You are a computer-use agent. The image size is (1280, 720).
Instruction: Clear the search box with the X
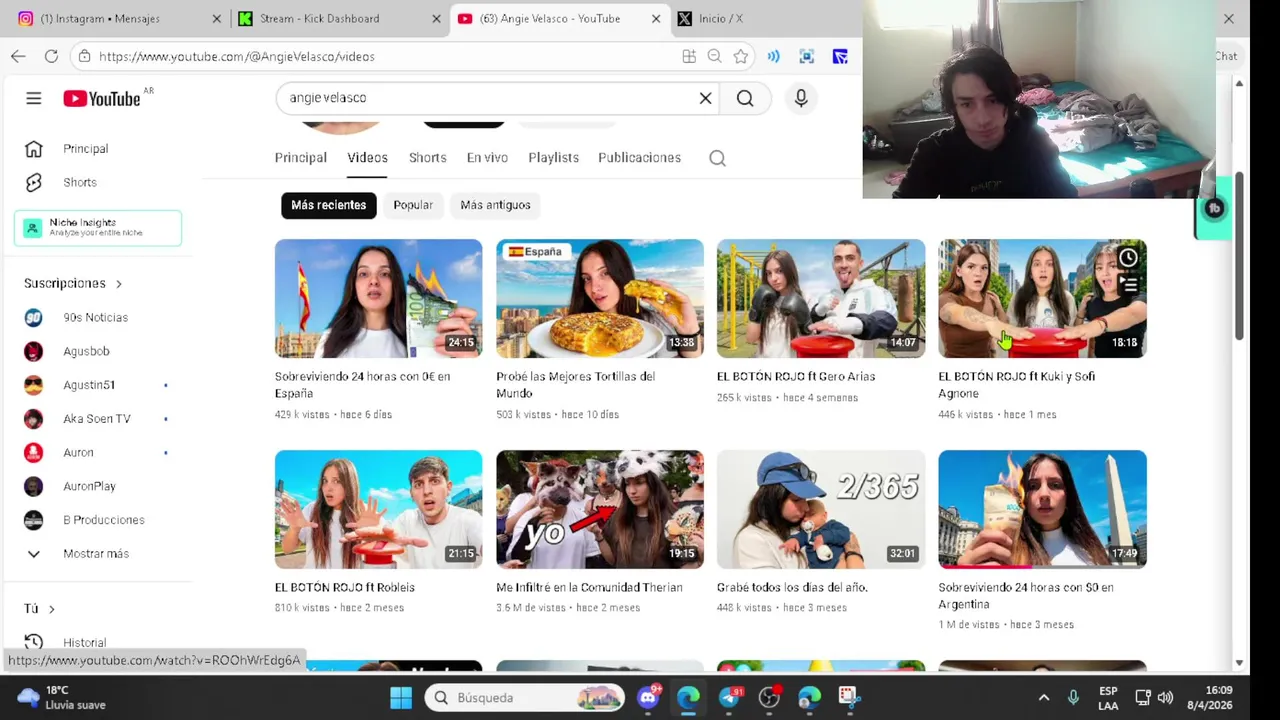coord(705,98)
